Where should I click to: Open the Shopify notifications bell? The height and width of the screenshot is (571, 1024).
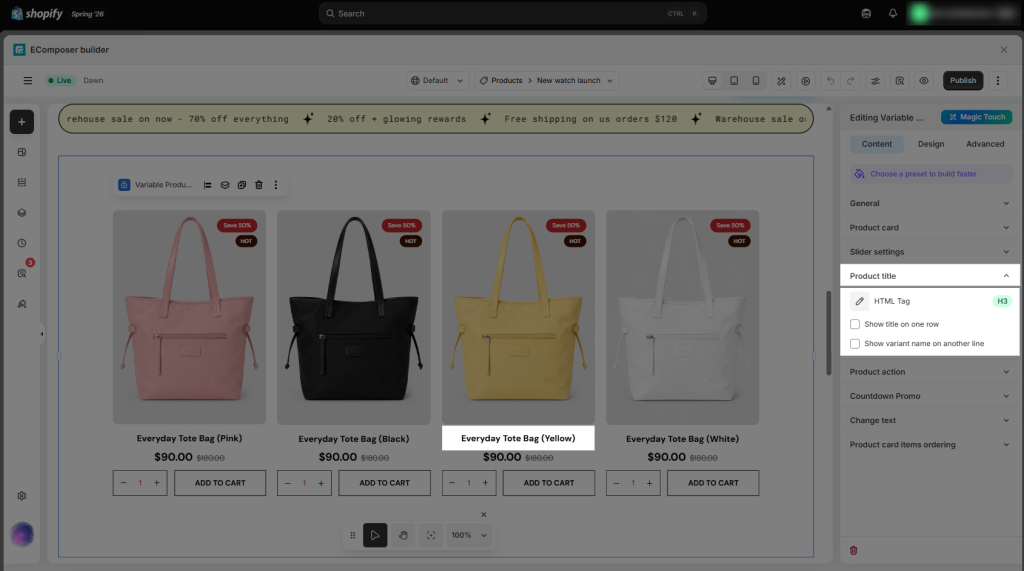click(x=893, y=13)
